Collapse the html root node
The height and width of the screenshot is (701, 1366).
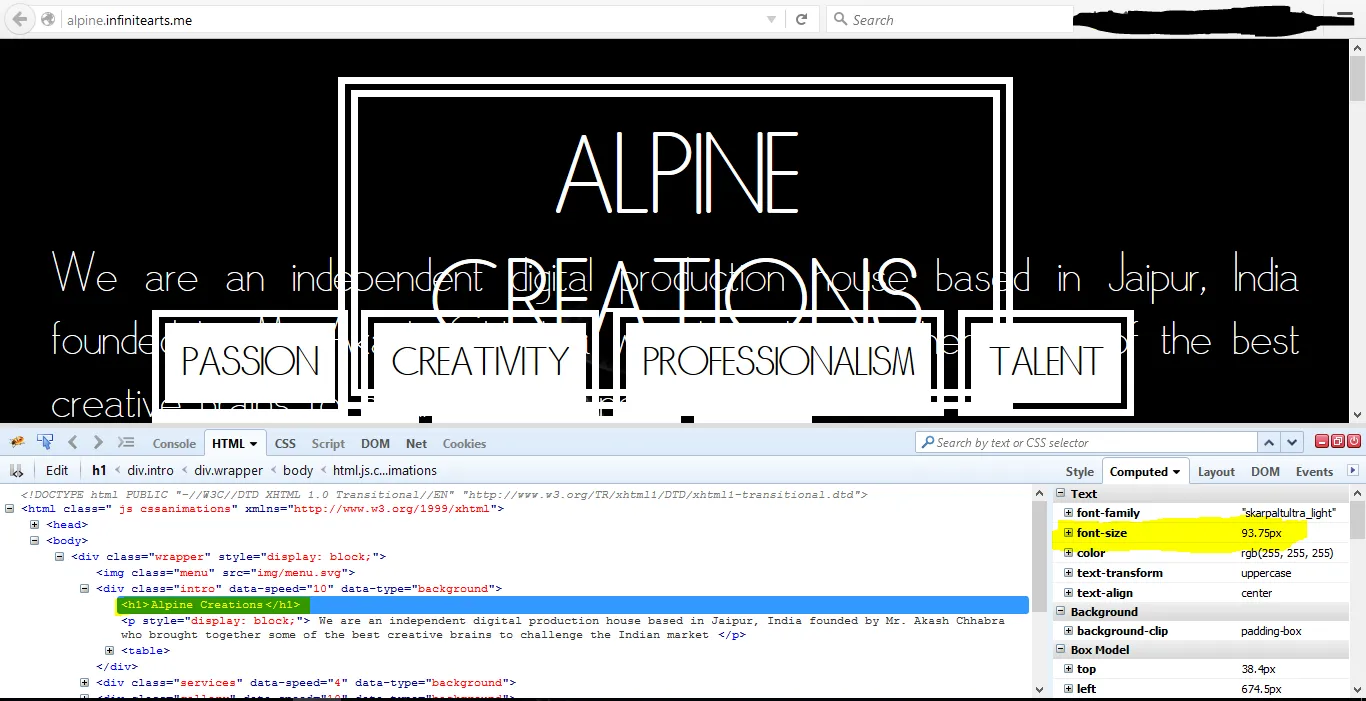10,509
